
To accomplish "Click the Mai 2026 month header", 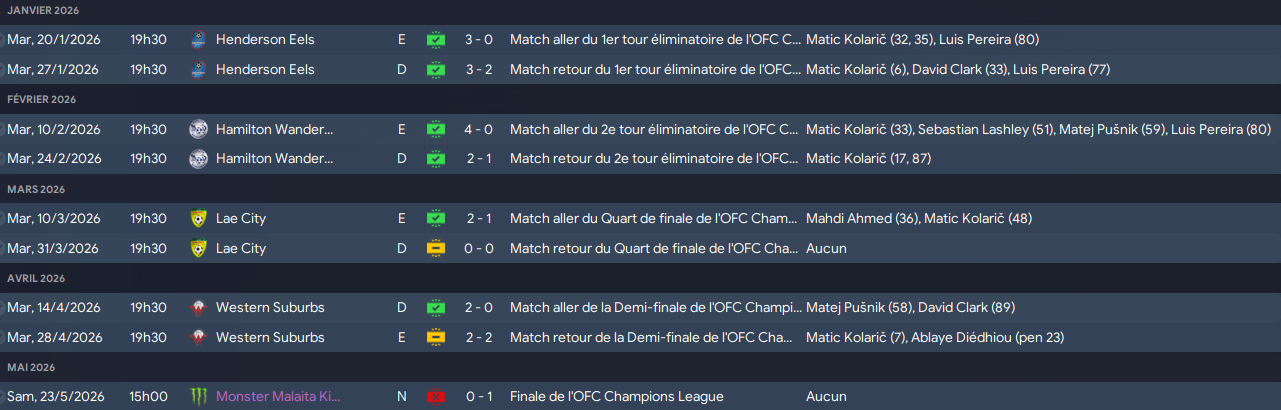I will (x=33, y=367).
